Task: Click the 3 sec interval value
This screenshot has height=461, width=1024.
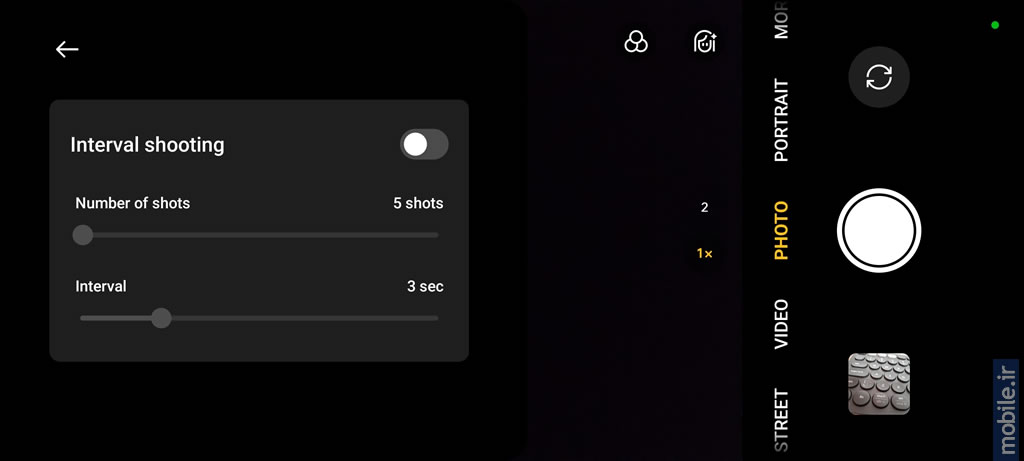Action: click(425, 286)
